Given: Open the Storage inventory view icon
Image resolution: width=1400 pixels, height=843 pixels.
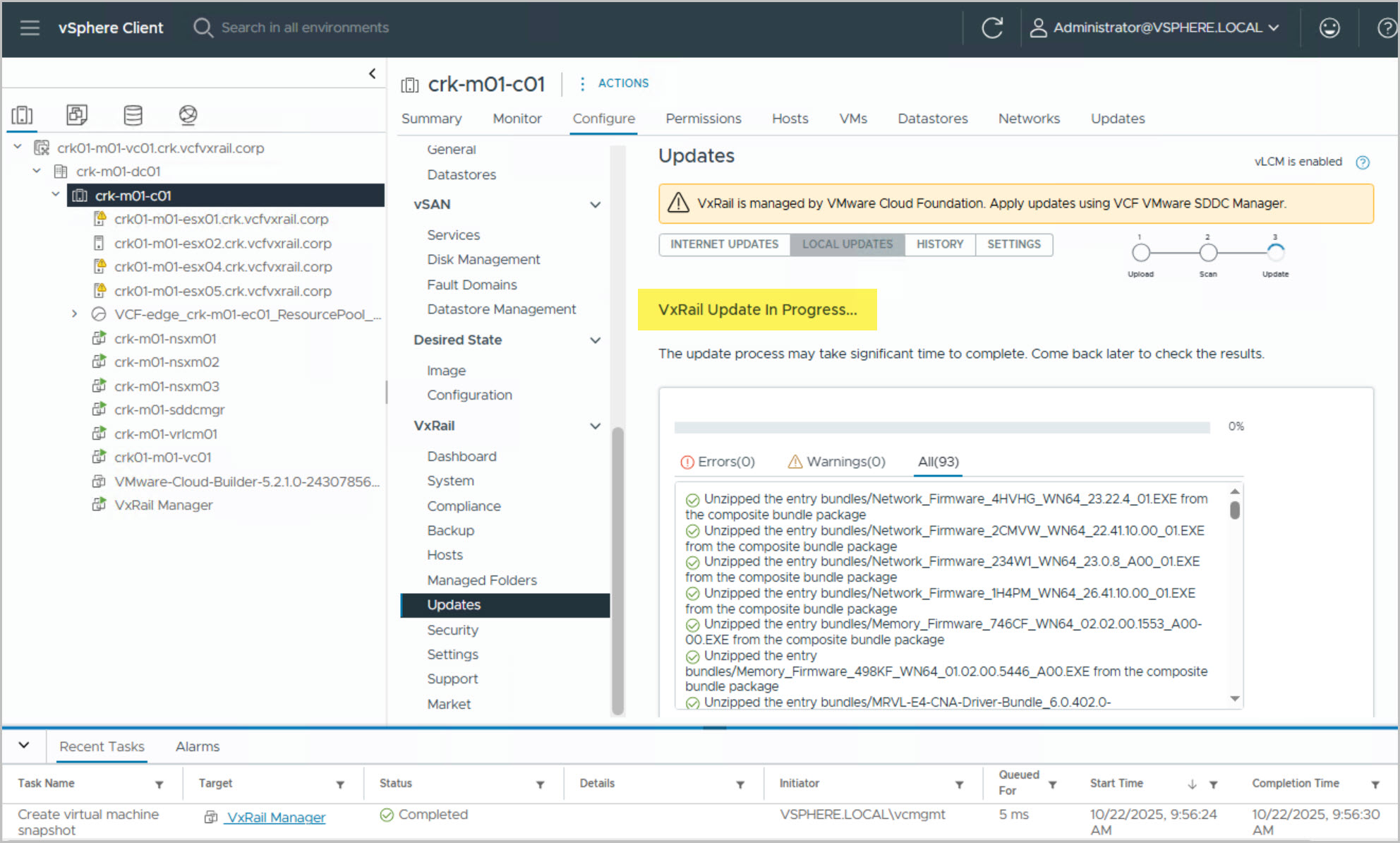Looking at the screenshot, I should pos(133,114).
